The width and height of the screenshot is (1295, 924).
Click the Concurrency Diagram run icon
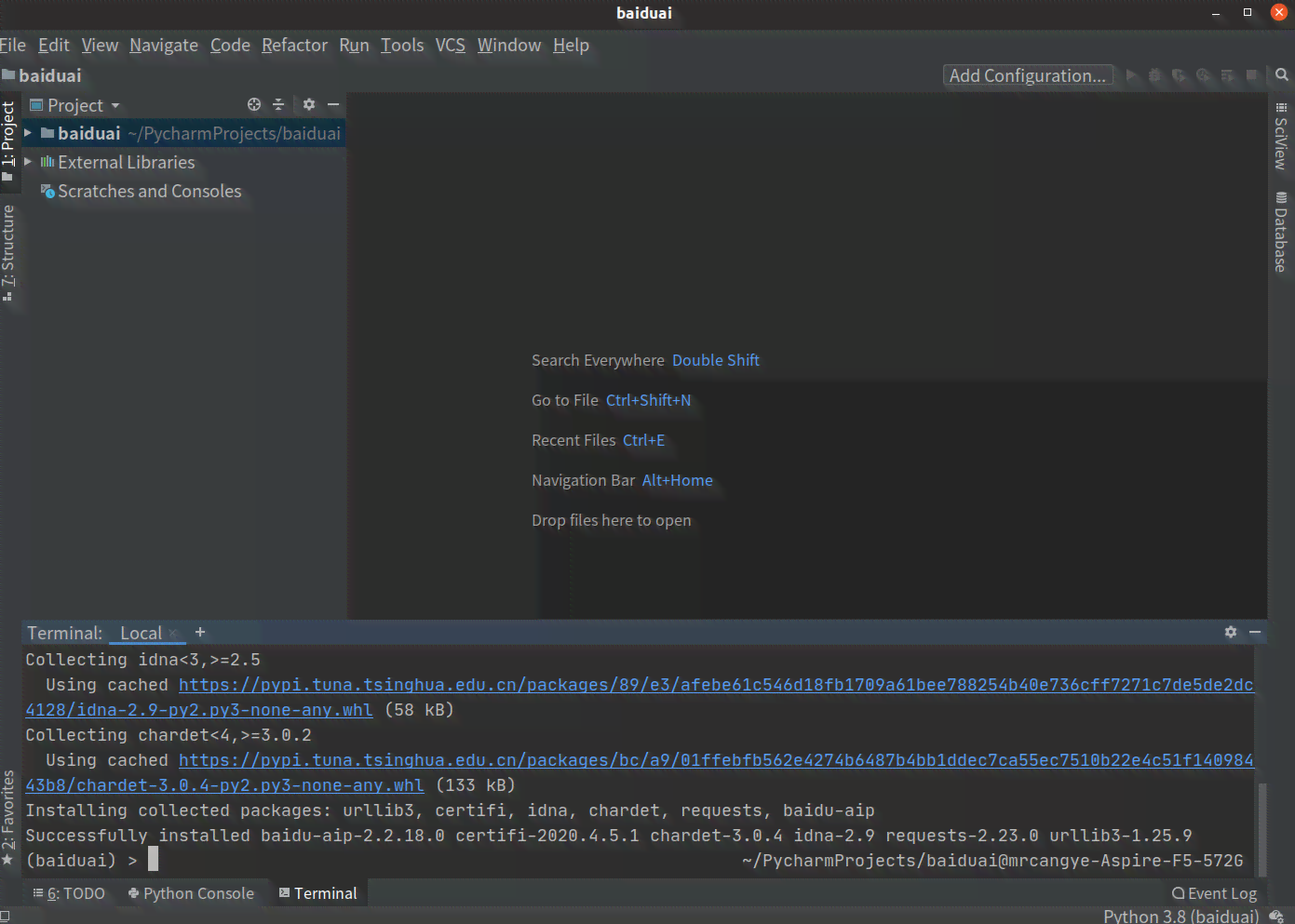click(x=1228, y=75)
